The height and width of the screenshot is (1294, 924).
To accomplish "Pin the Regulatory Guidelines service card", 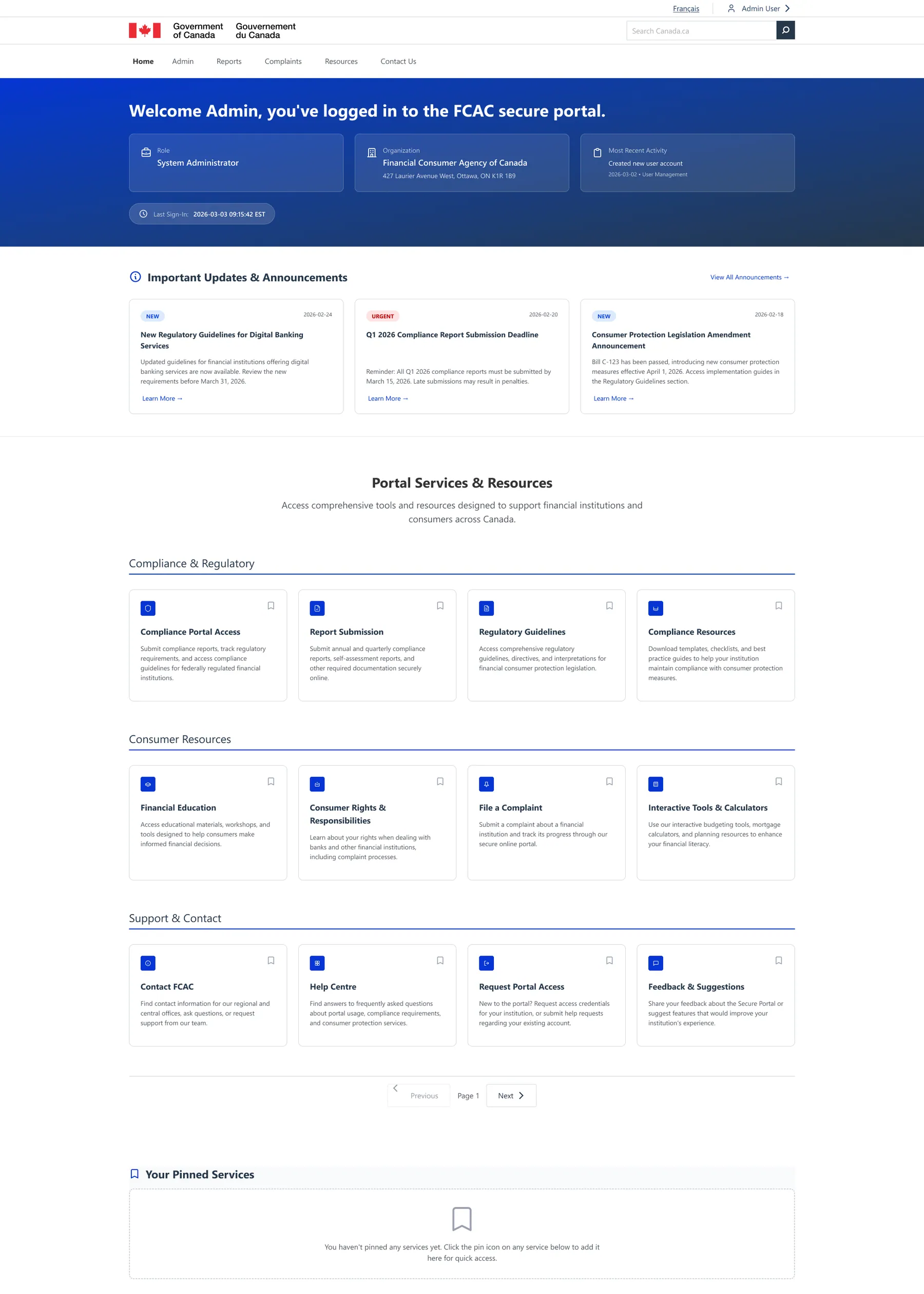I will 609,605.
